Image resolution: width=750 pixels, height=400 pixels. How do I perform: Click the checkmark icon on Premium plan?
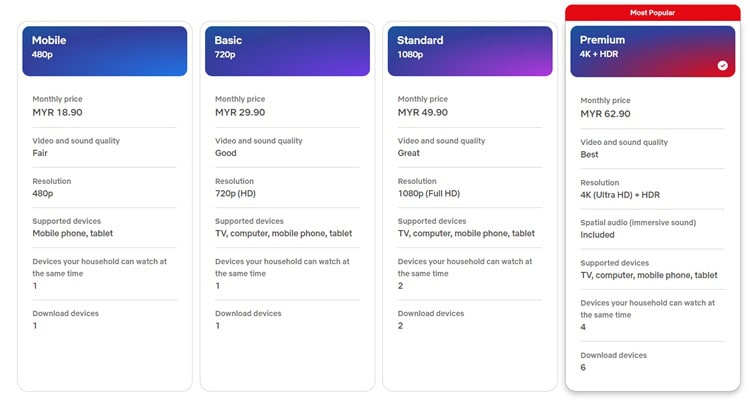tap(722, 66)
